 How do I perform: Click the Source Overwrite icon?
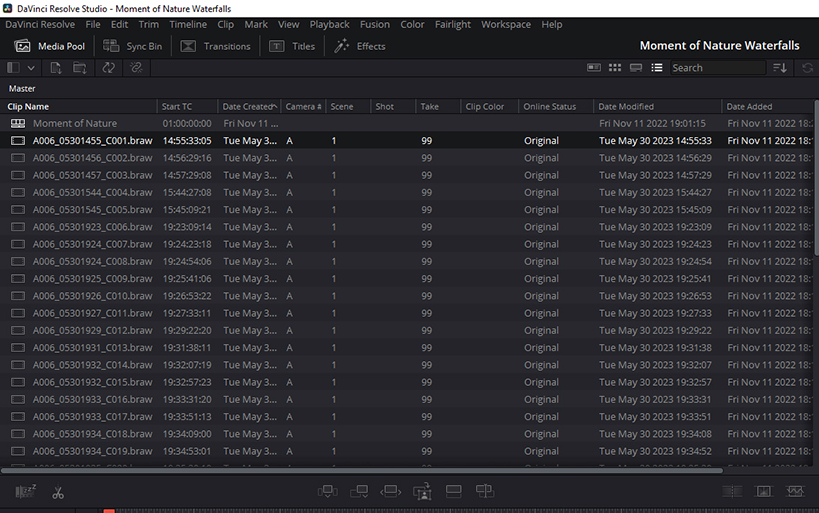[x=485, y=492]
